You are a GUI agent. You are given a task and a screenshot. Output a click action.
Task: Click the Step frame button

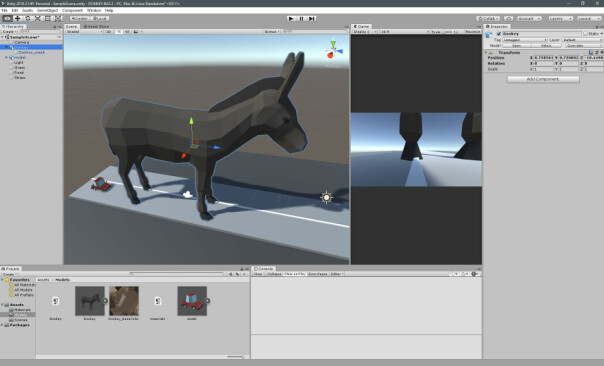click(312, 18)
